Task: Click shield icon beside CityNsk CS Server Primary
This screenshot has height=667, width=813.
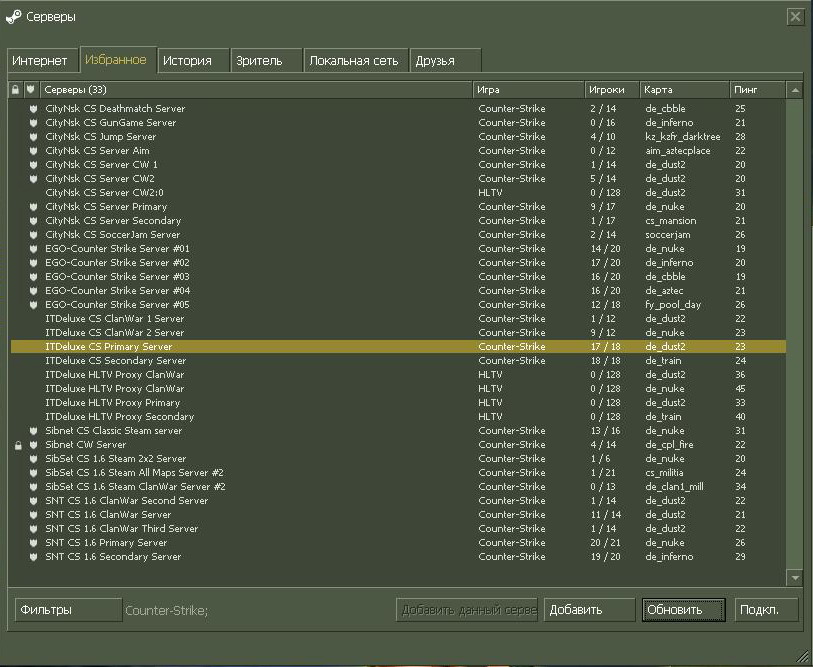Action: click(x=34, y=207)
